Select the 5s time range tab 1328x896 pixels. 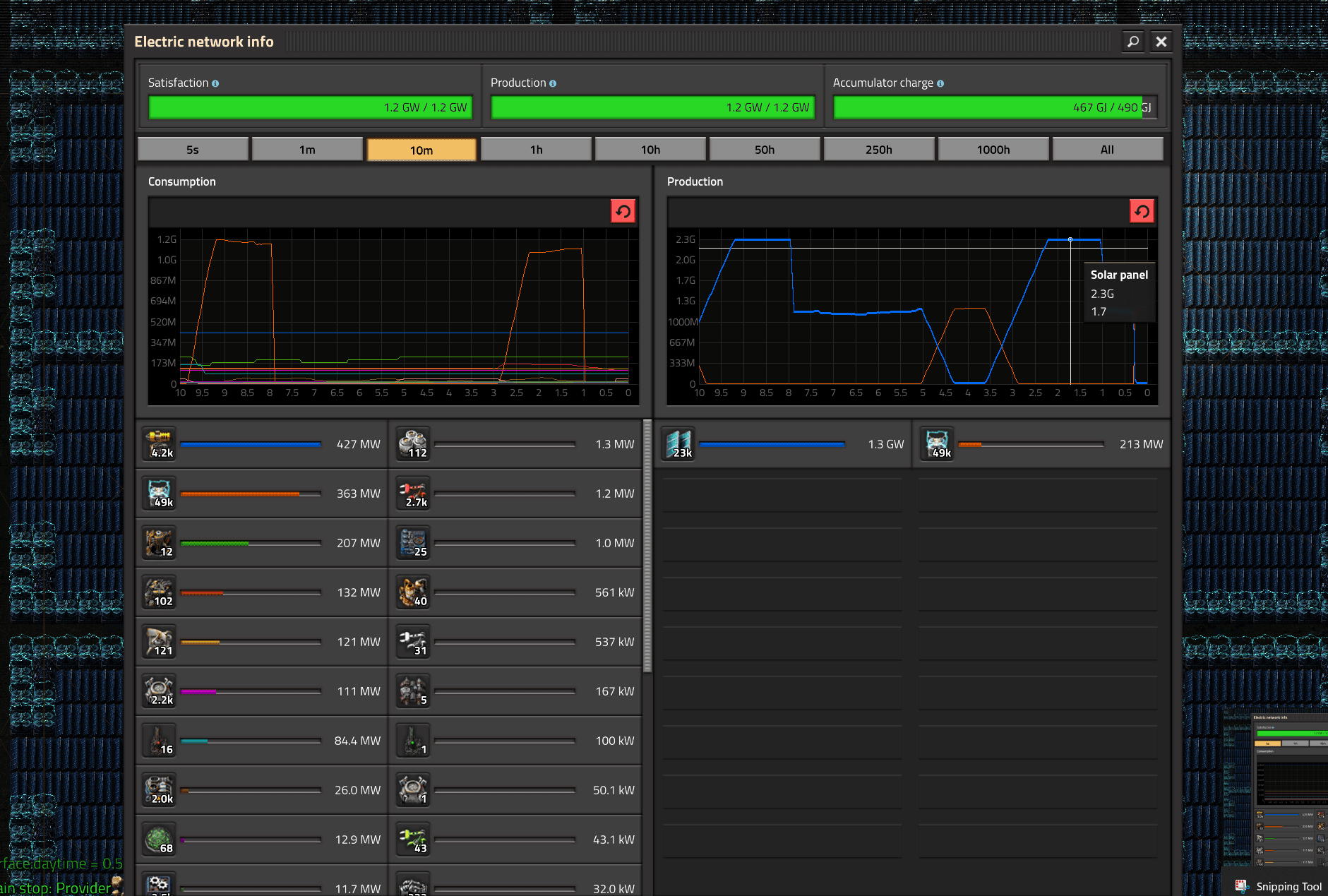tap(193, 150)
